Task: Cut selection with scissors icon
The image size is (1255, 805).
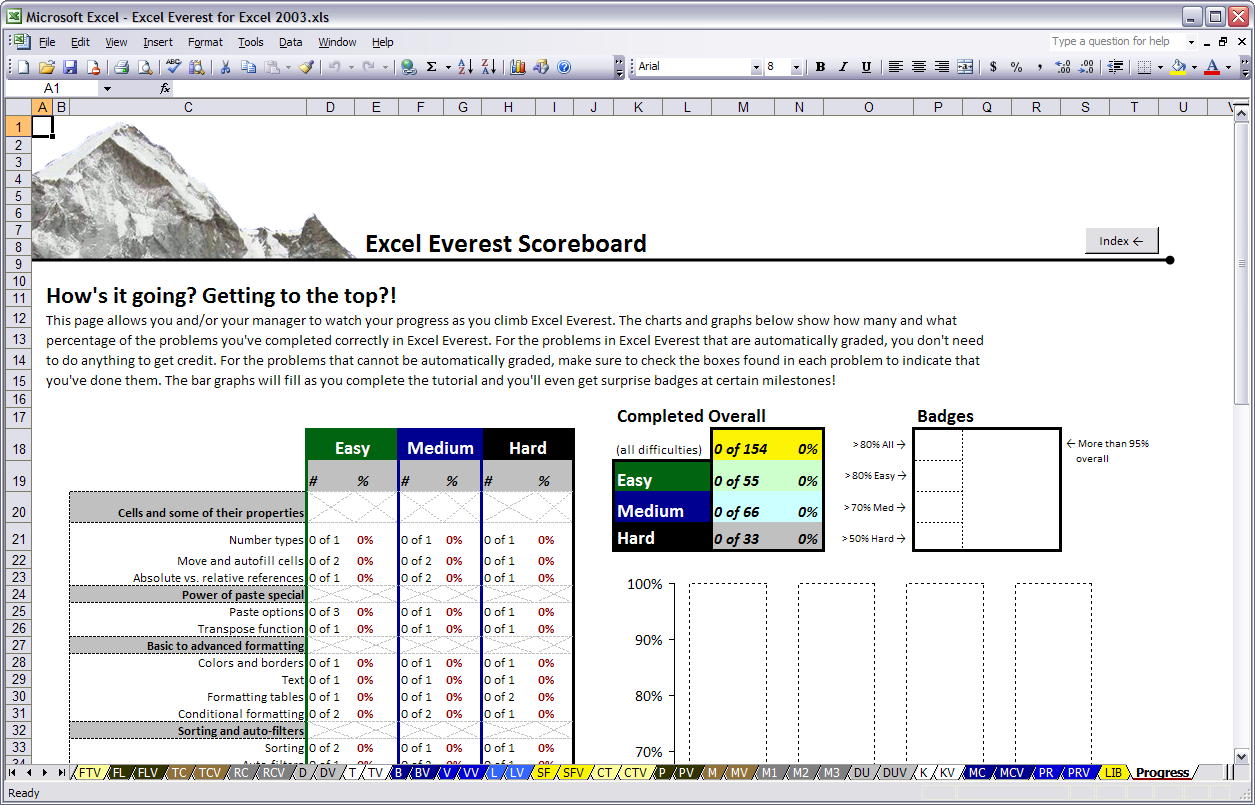Action: point(225,67)
